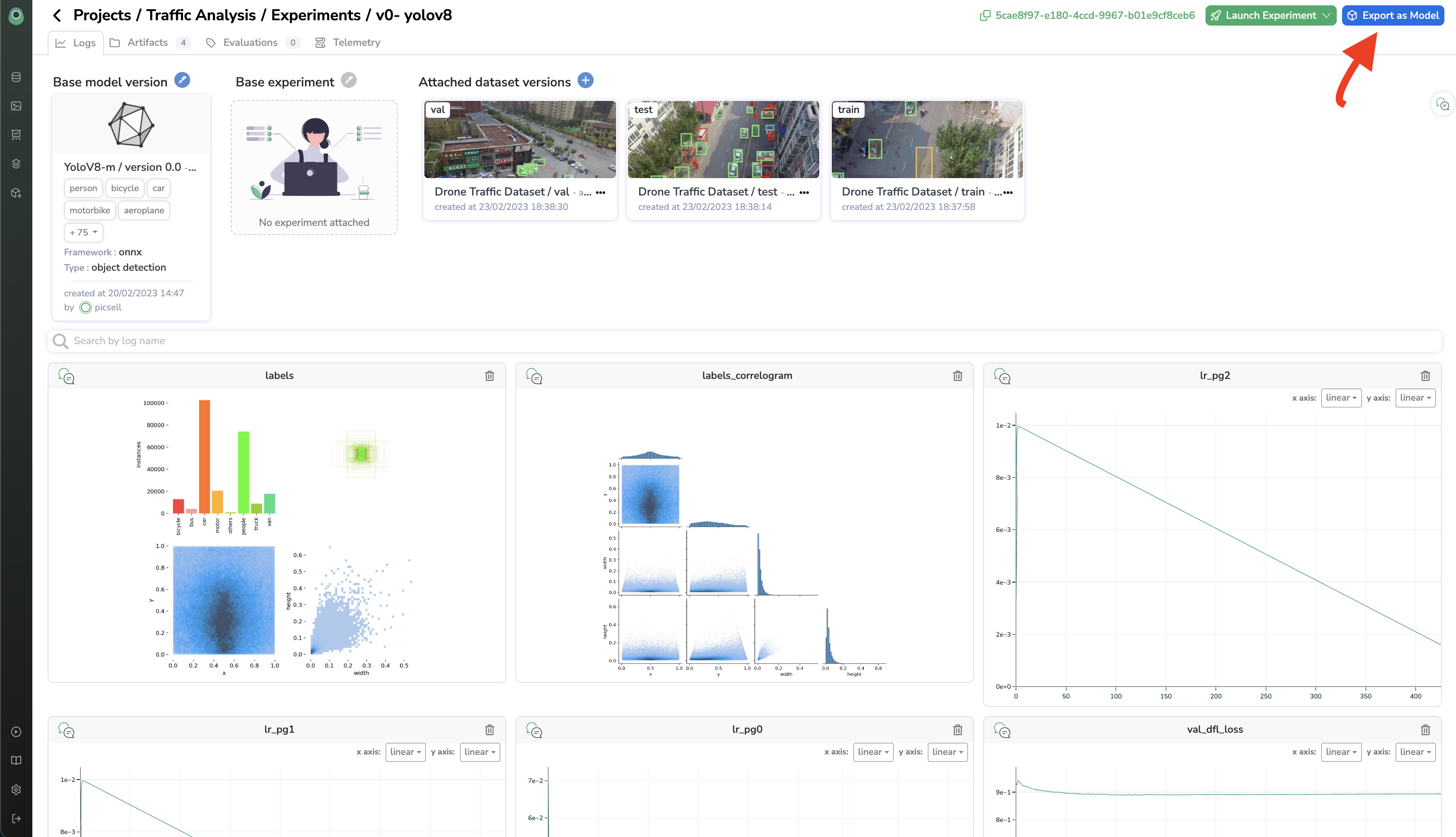Open the picsell author link
This screenshot has height=837, width=1456.
(108, 307)
